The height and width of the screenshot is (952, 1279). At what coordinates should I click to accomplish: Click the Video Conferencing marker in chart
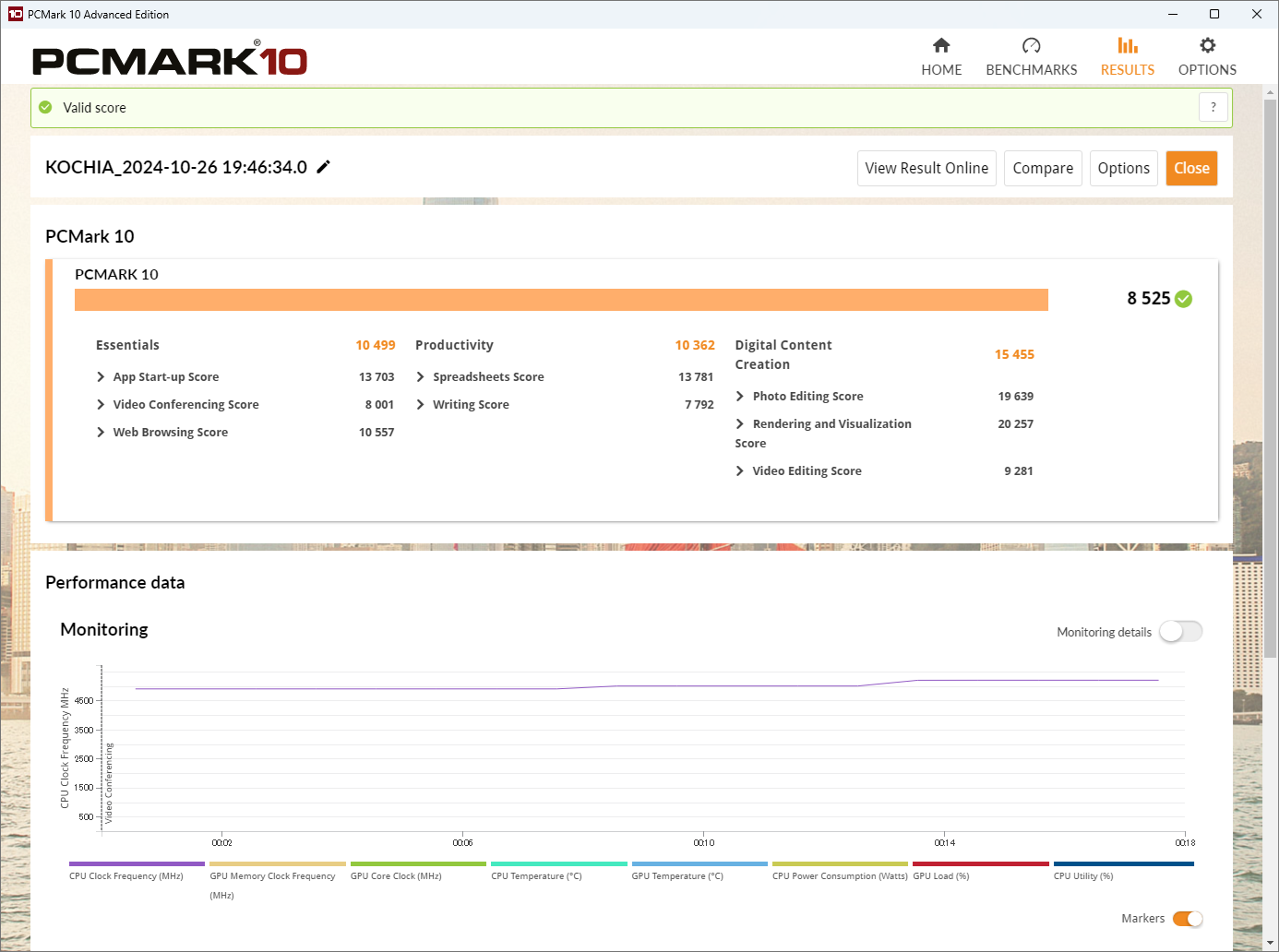[109, 783]
